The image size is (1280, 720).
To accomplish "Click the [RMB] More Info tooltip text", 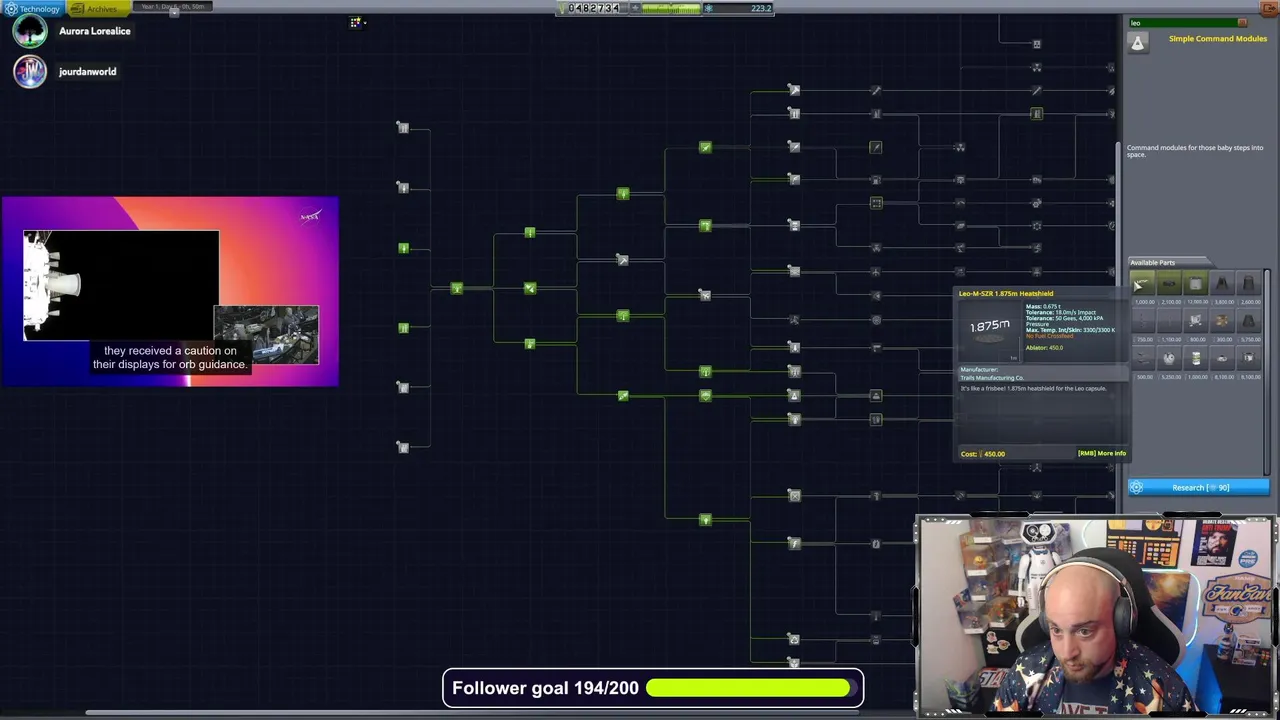I will click(x=1101, y=453).
